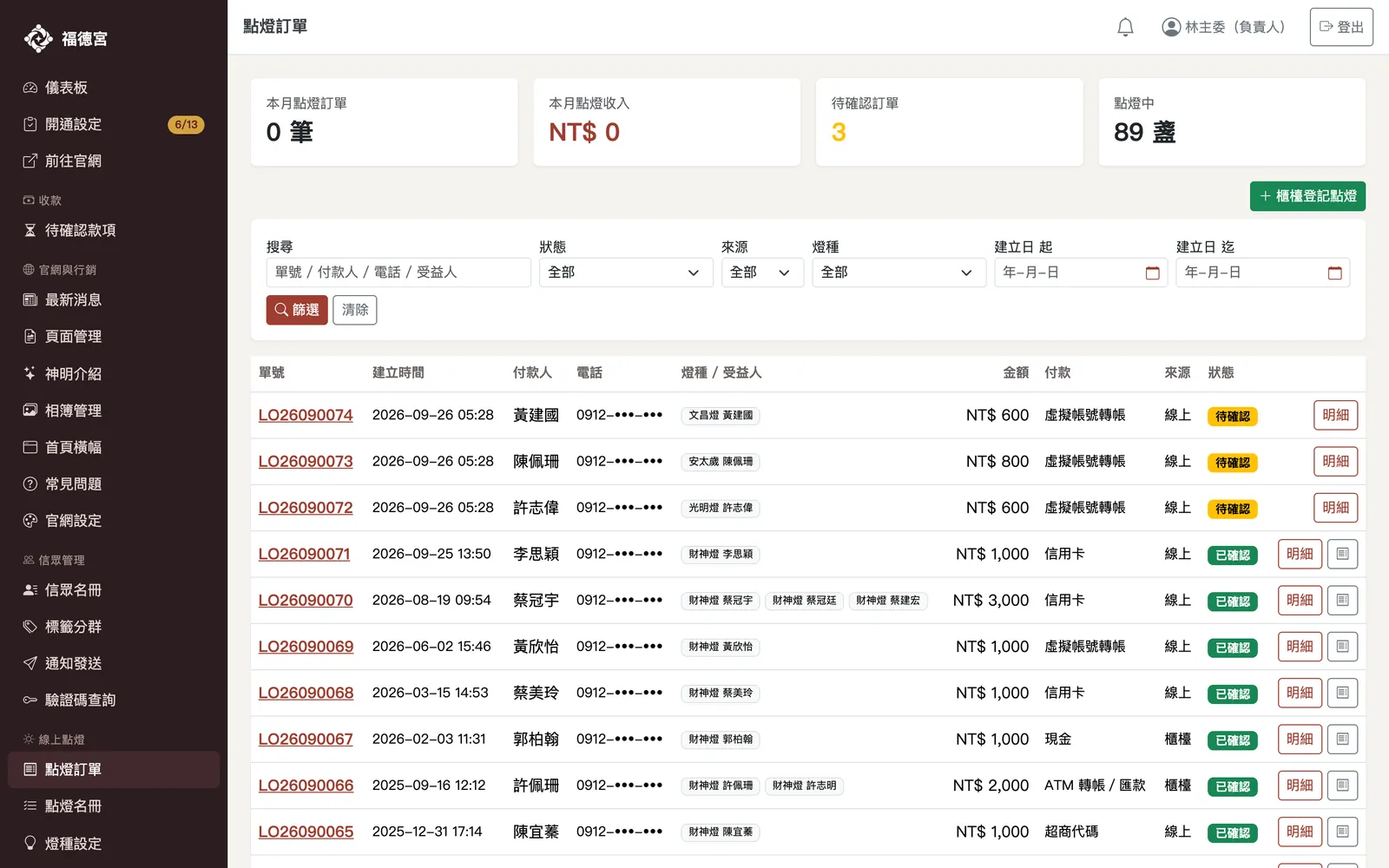Expand the 燈種 filter dropdown

899,273
